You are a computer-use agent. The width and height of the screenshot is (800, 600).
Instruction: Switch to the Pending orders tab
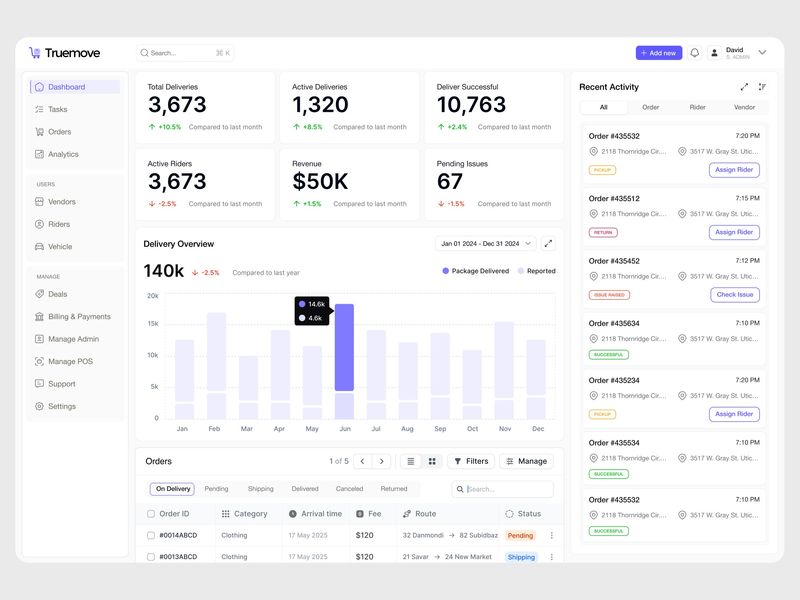218,489
